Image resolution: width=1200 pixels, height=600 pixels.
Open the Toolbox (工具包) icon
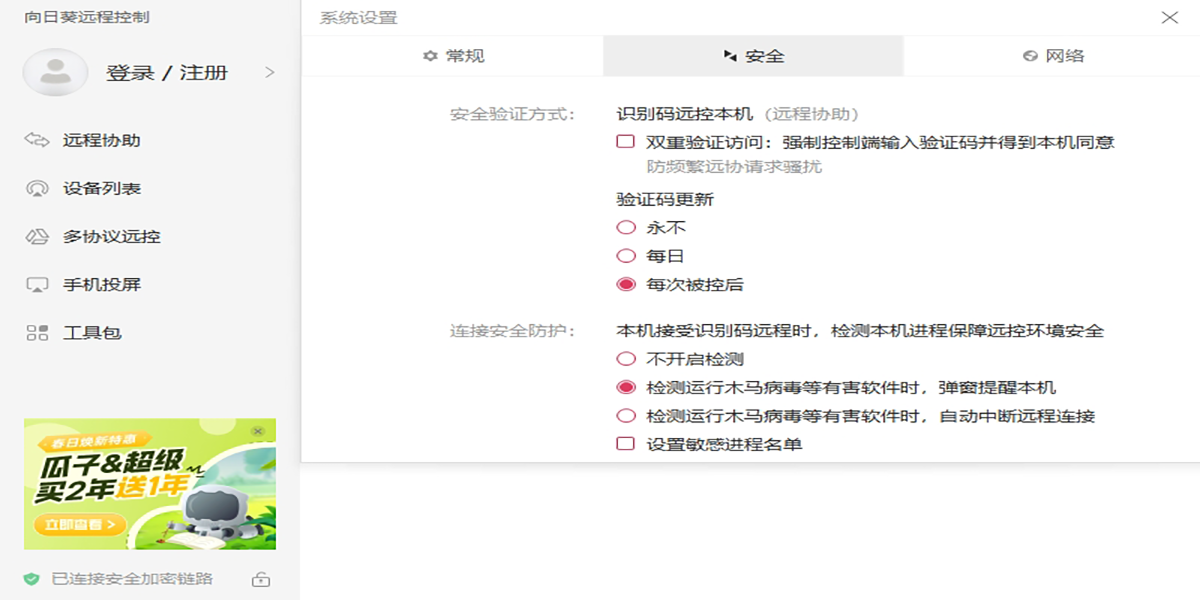pyautogui.click(x=37, y=332)
